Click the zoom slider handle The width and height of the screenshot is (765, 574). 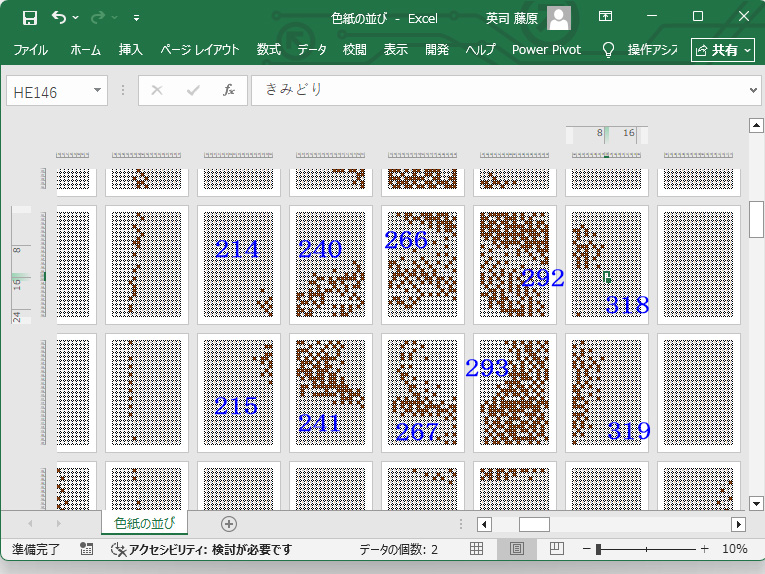[x=598, y=549]
